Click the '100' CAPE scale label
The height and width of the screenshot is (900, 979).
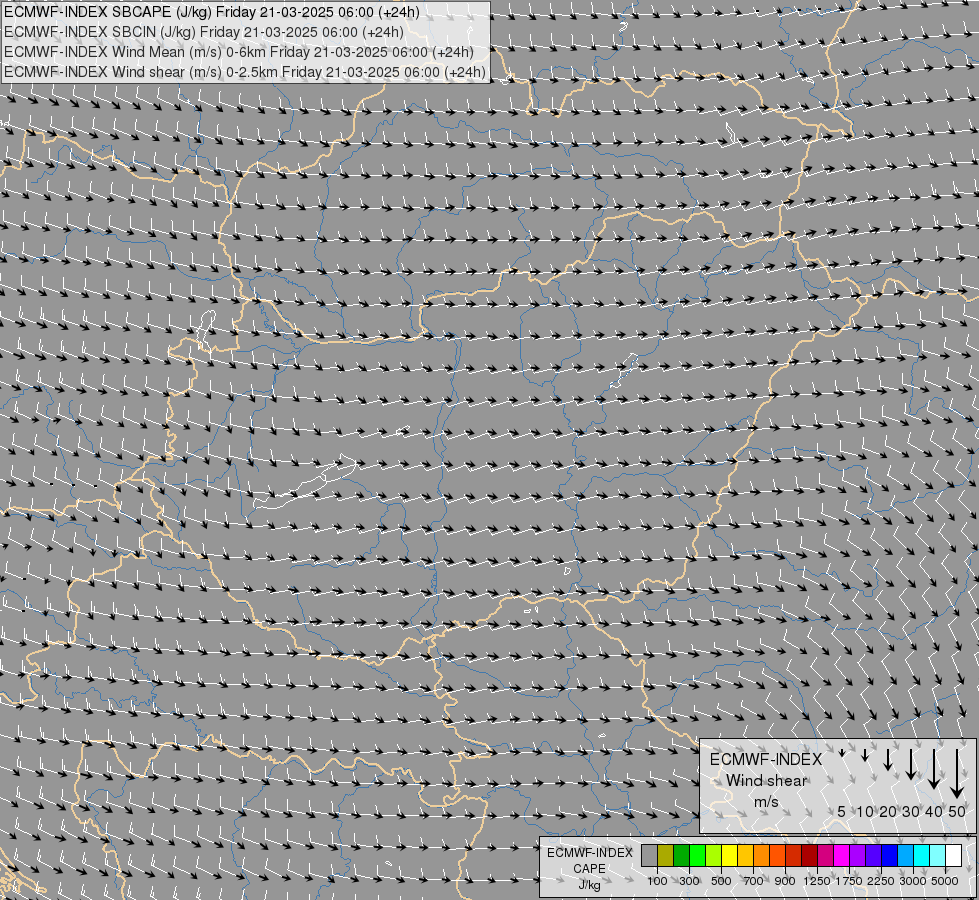coord(657,881)
